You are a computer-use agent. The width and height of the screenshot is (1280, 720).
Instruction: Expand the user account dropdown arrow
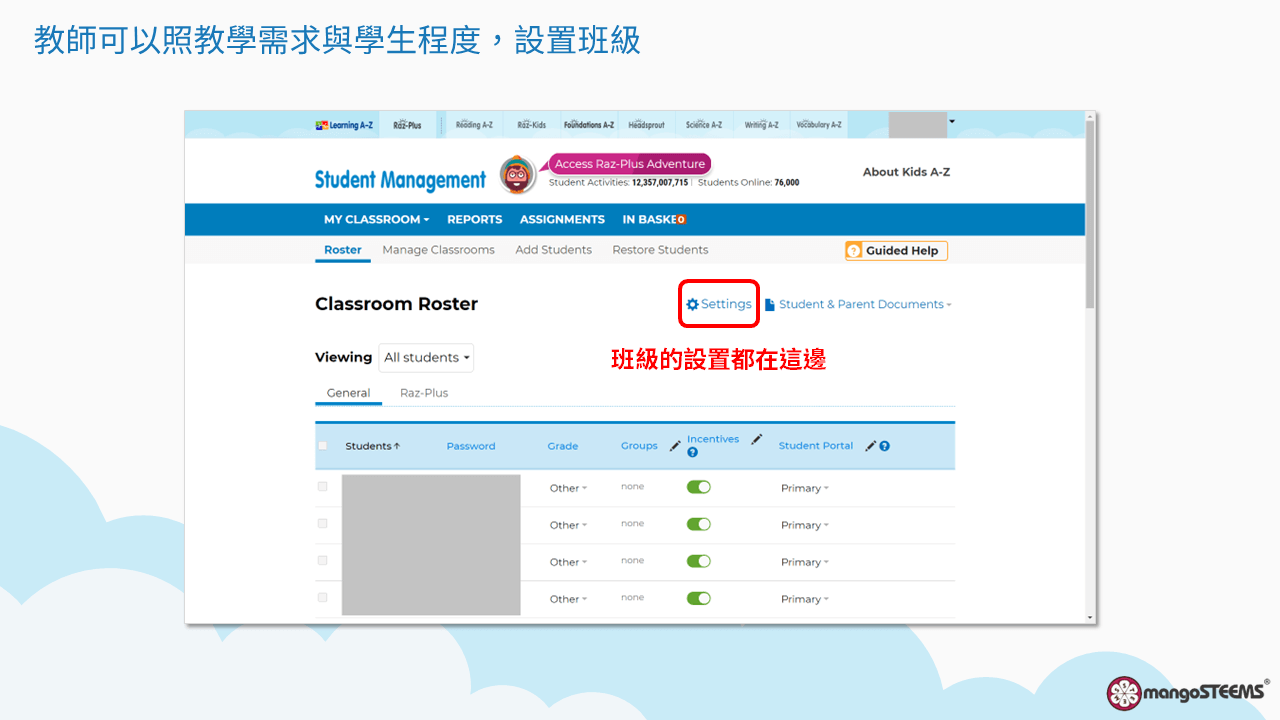click(952, 121)
